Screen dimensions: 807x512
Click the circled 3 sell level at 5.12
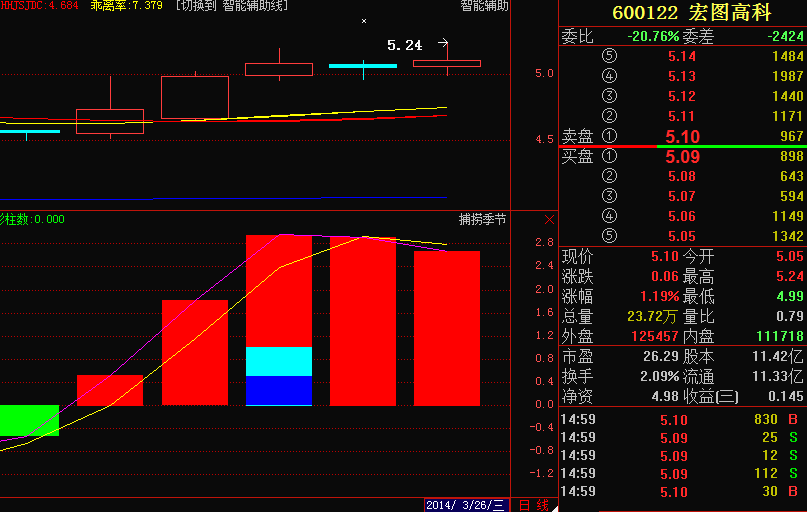610,96
